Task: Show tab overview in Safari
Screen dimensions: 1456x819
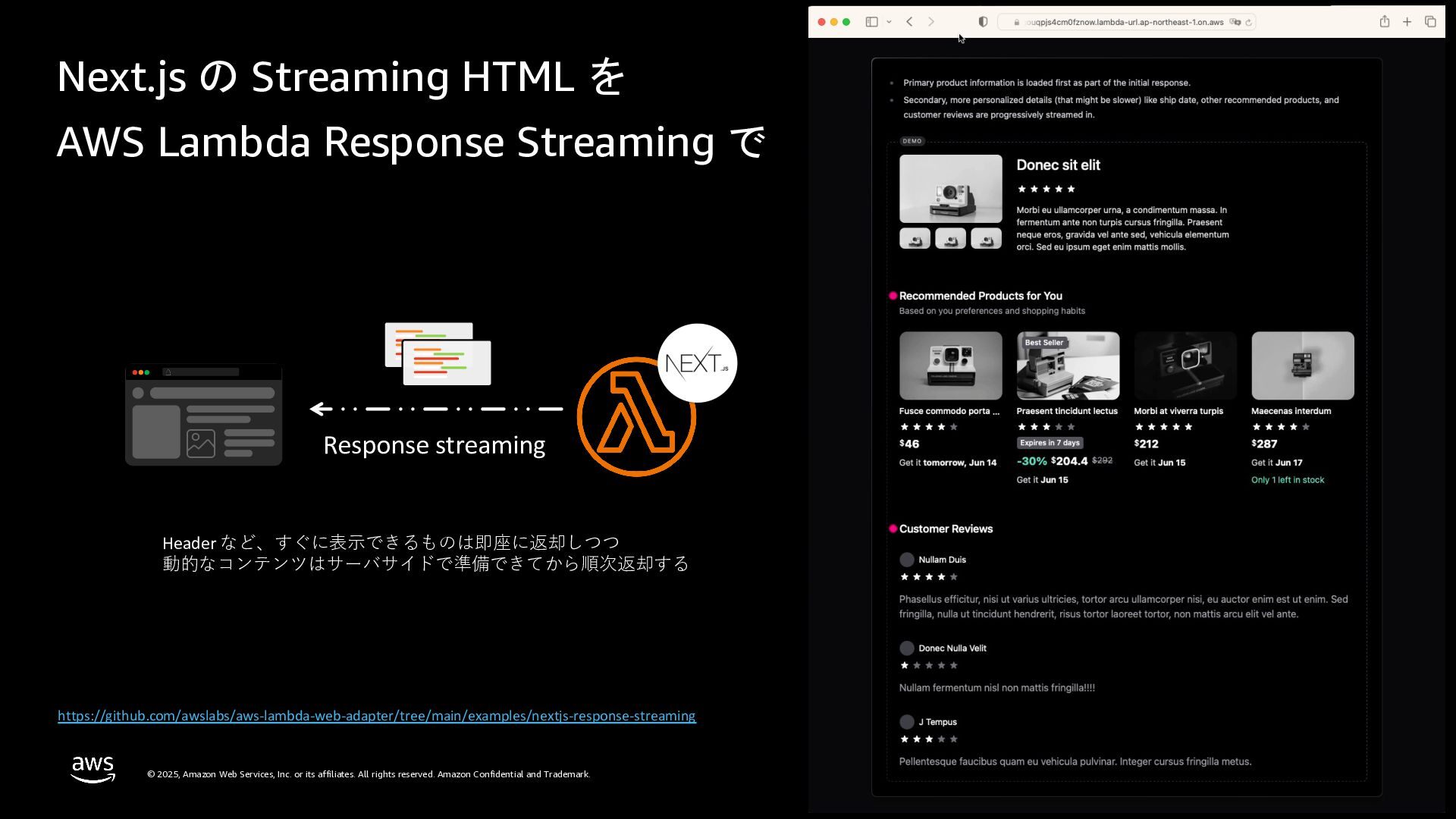Action: click(1430, 22)
